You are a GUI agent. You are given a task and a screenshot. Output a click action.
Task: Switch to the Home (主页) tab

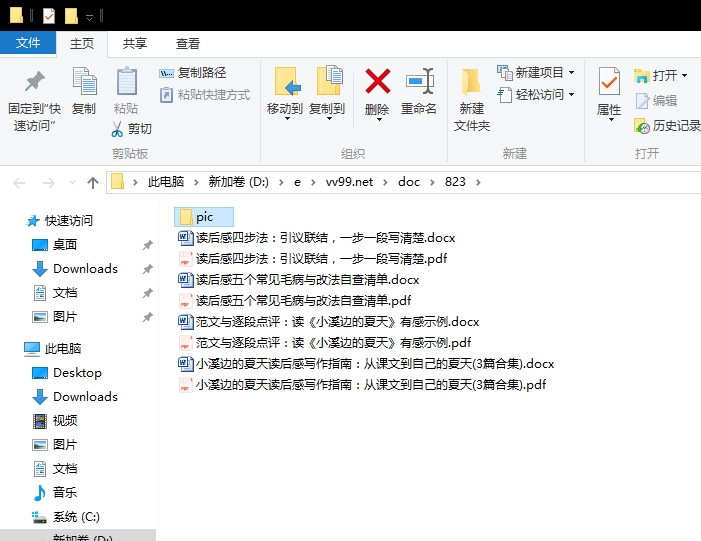tap(82, 44)
